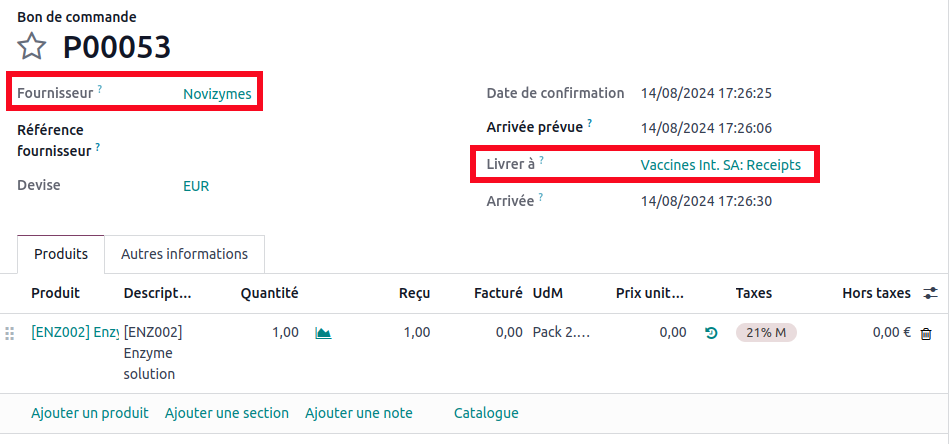Click Ajouter une section link
This screenshot has height=444, width=949.
tap(227, 413)
